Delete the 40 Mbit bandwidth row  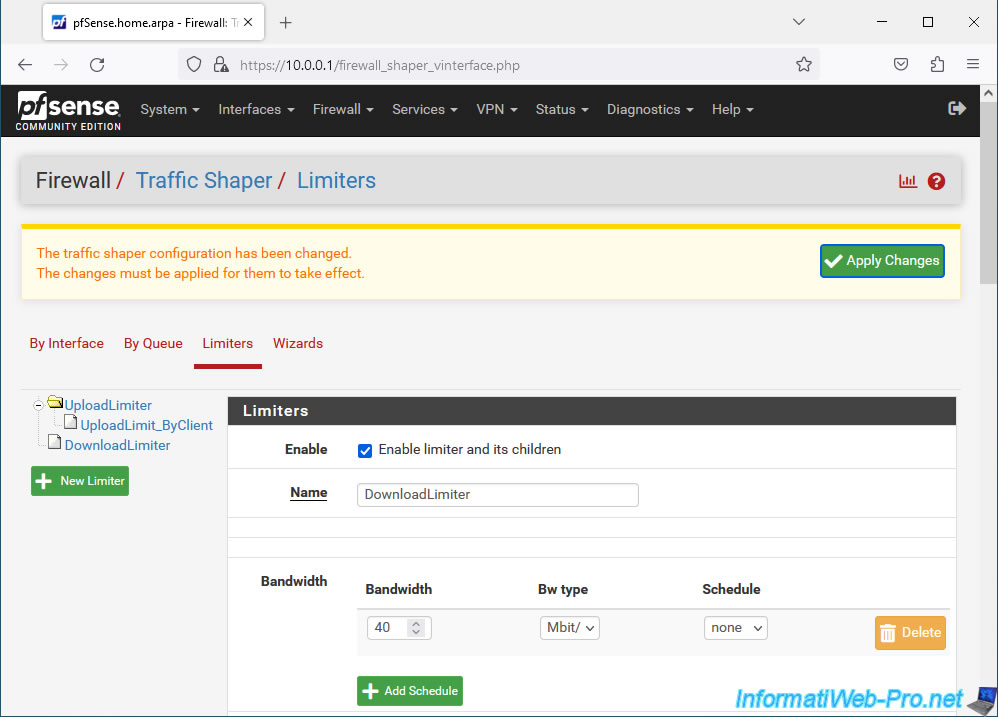click(910, 633)
